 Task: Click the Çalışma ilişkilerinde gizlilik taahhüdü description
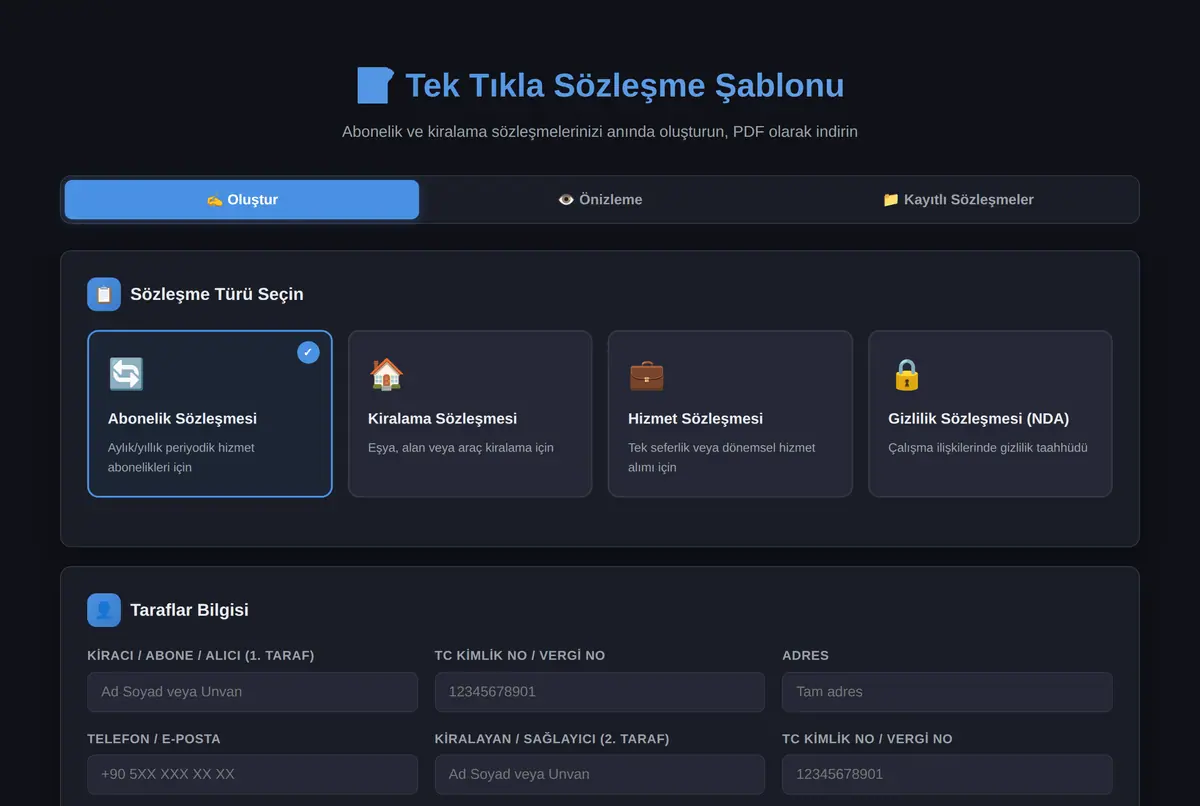(x=988, y=447)
